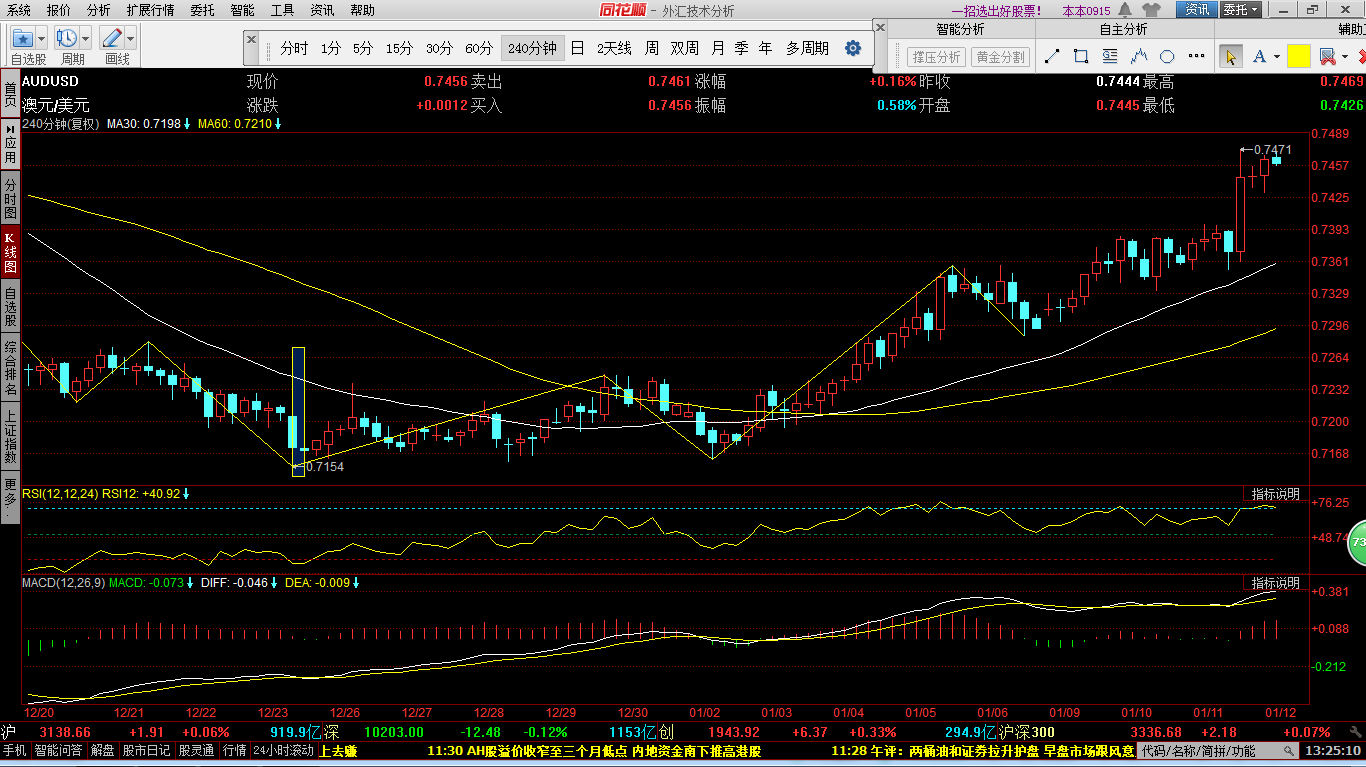Open RSI 指标说明 link
This screenshot has height=767, width=1366.
1276,494
